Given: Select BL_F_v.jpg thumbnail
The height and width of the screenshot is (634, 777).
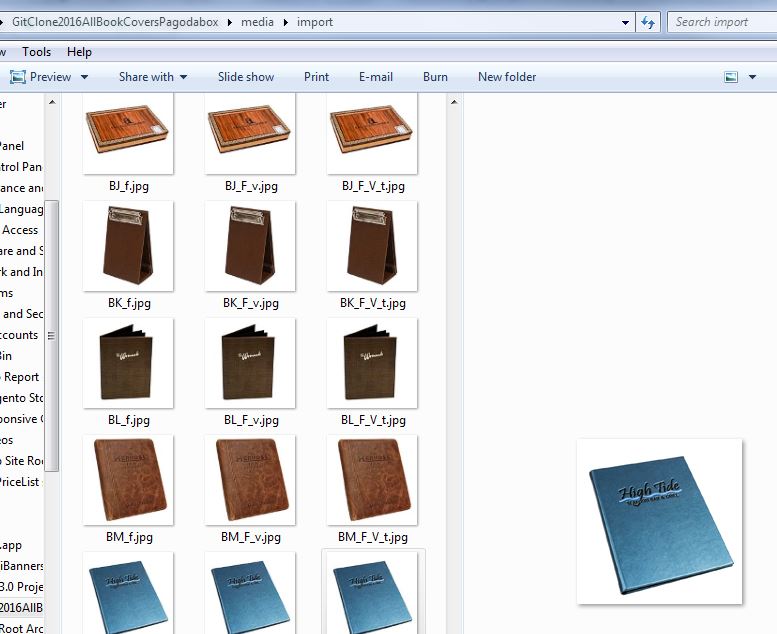Looking at the screenshot, I should [250, 363].
